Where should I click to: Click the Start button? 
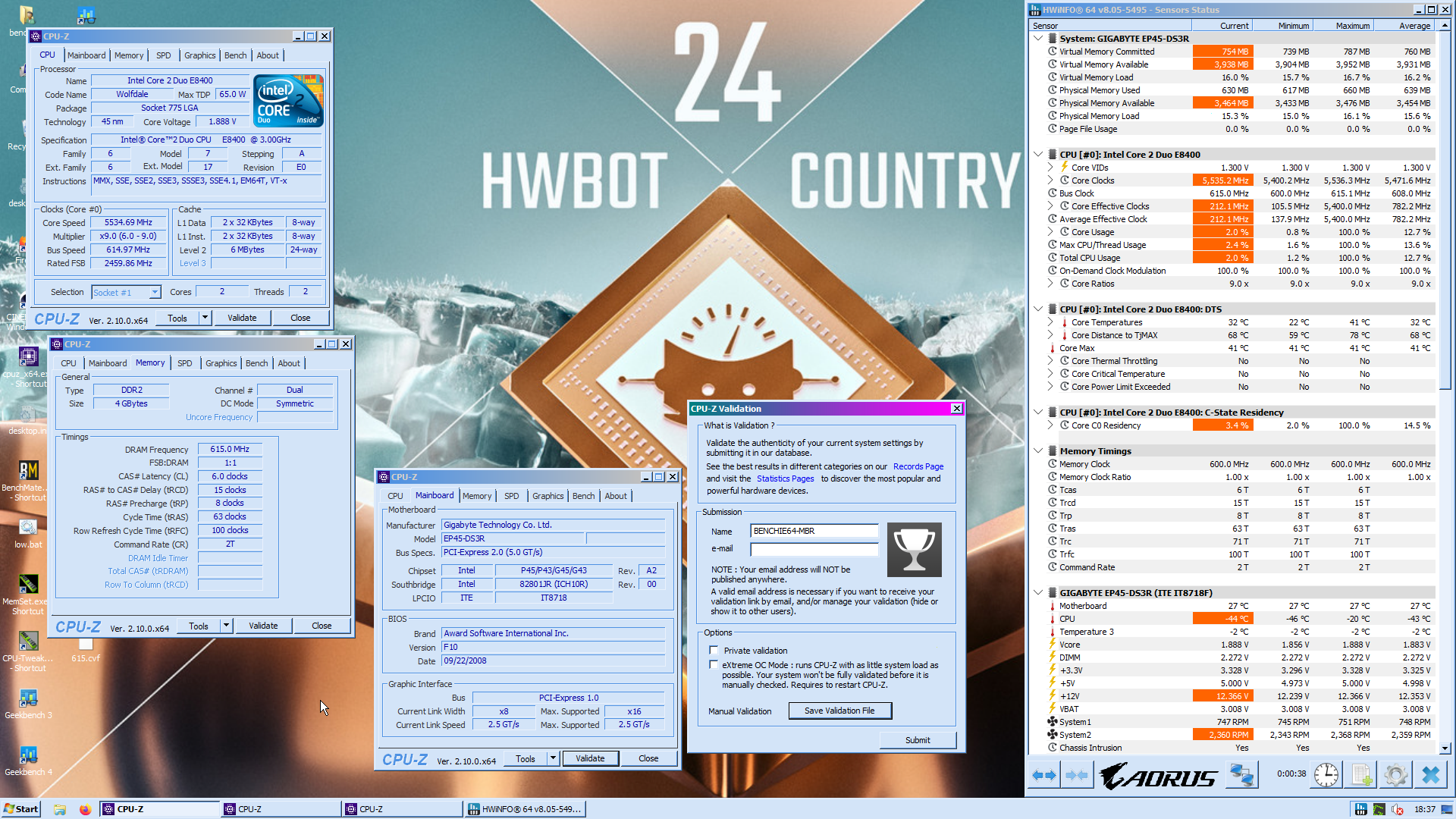[x=20, y=809]
